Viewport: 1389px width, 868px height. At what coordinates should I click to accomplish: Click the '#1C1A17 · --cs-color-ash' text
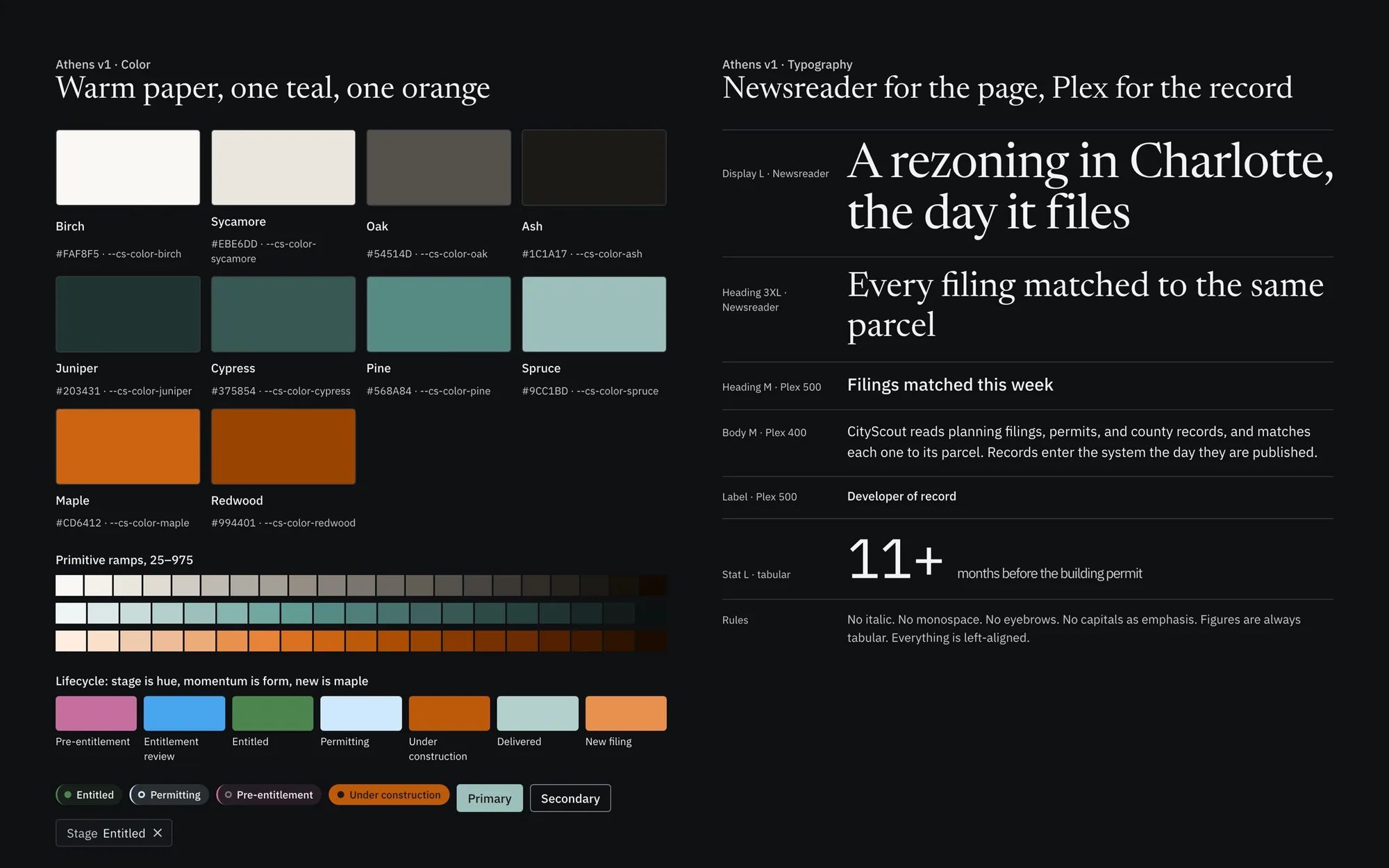(582, 253)
